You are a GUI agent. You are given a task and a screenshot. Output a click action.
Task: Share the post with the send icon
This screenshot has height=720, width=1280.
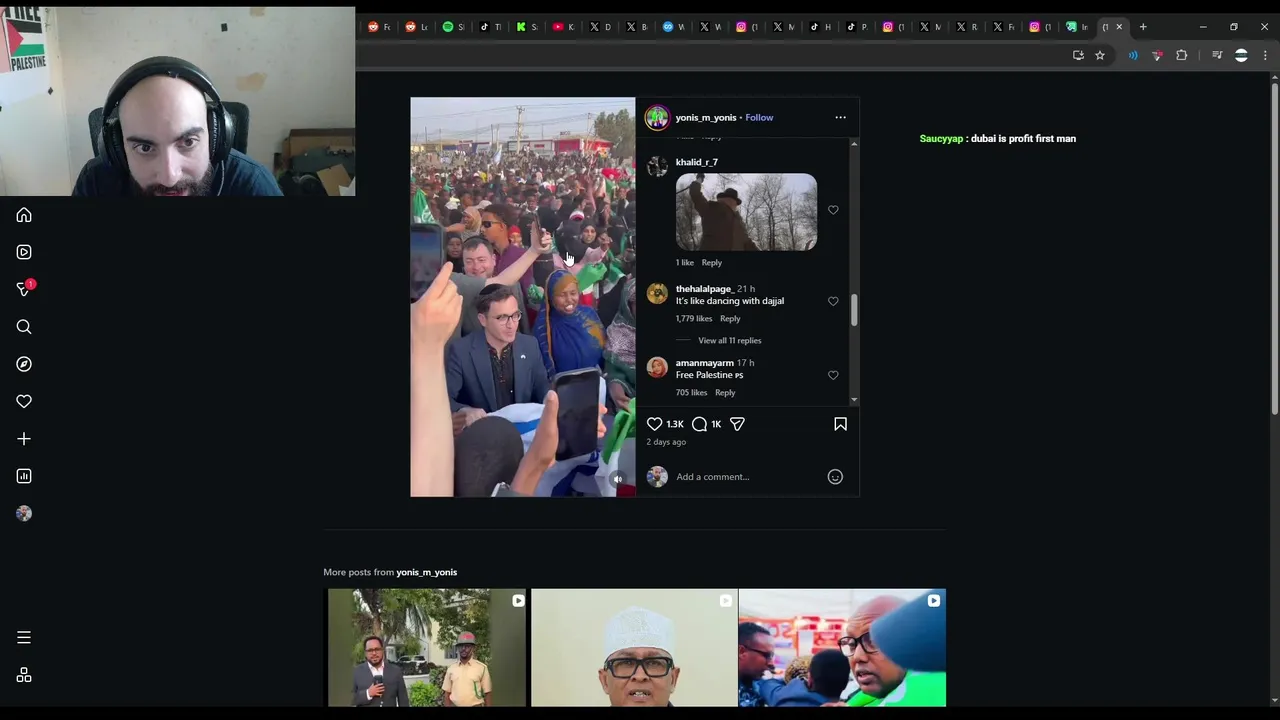[737, 424]
